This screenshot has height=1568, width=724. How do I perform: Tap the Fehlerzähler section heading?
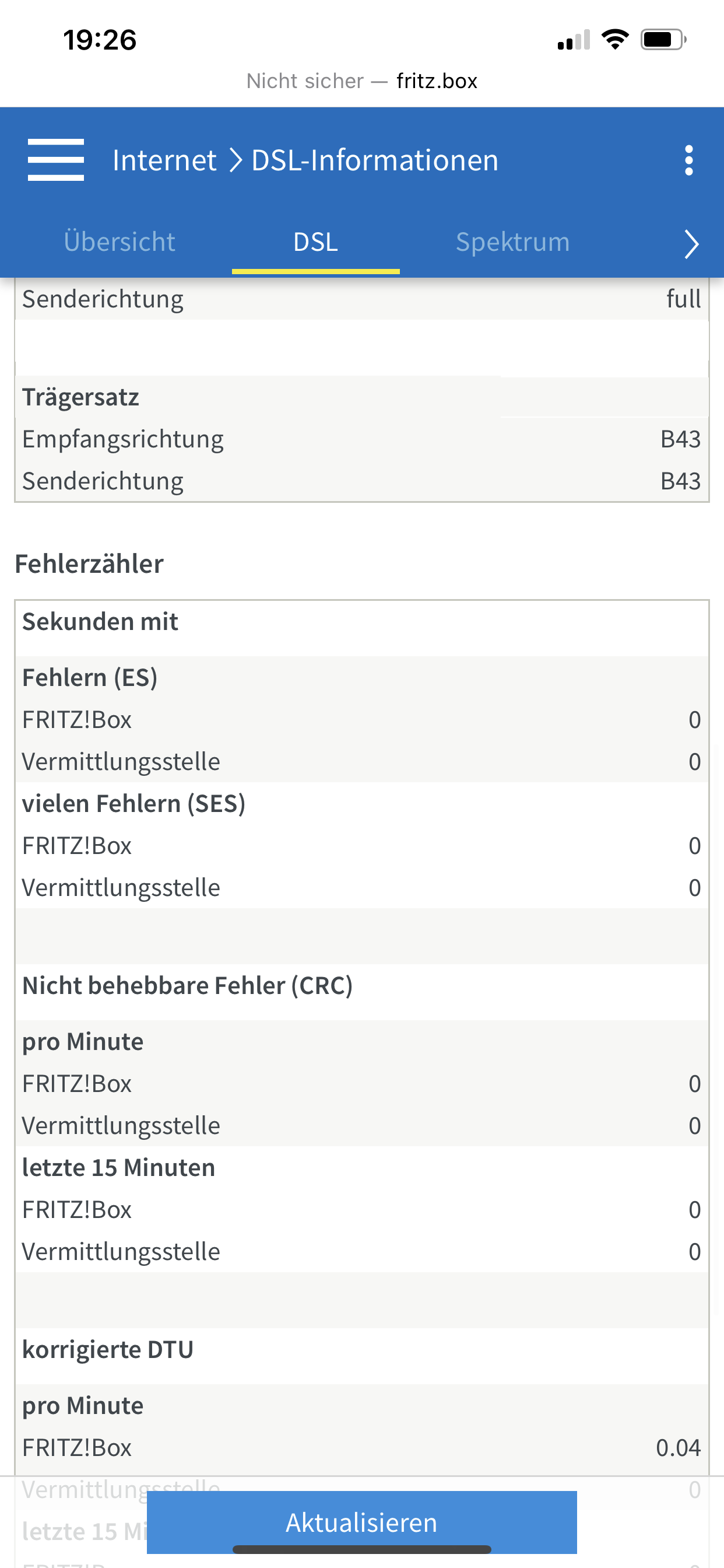89,563
